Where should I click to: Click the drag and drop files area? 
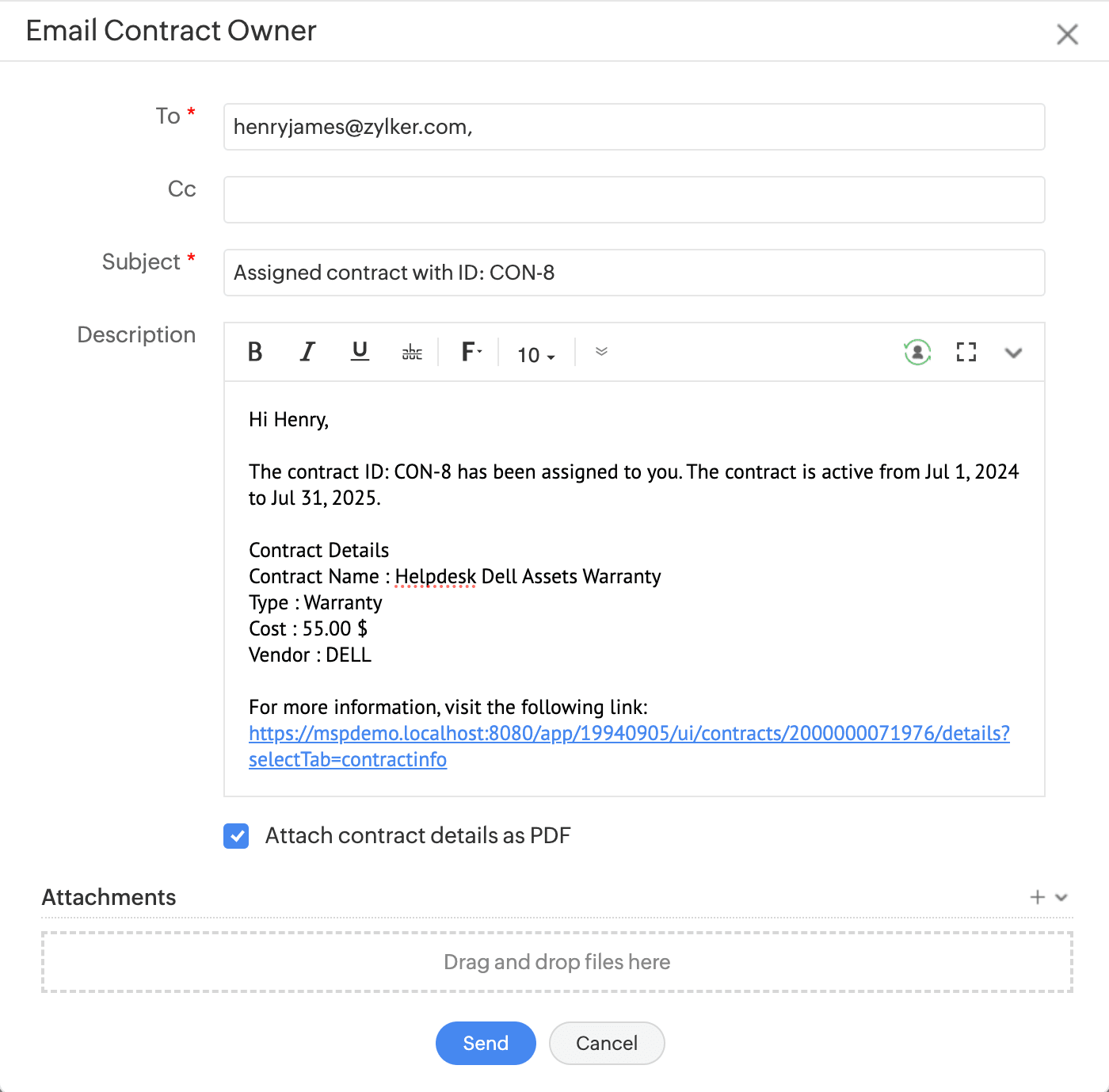[x=557, y=962]
